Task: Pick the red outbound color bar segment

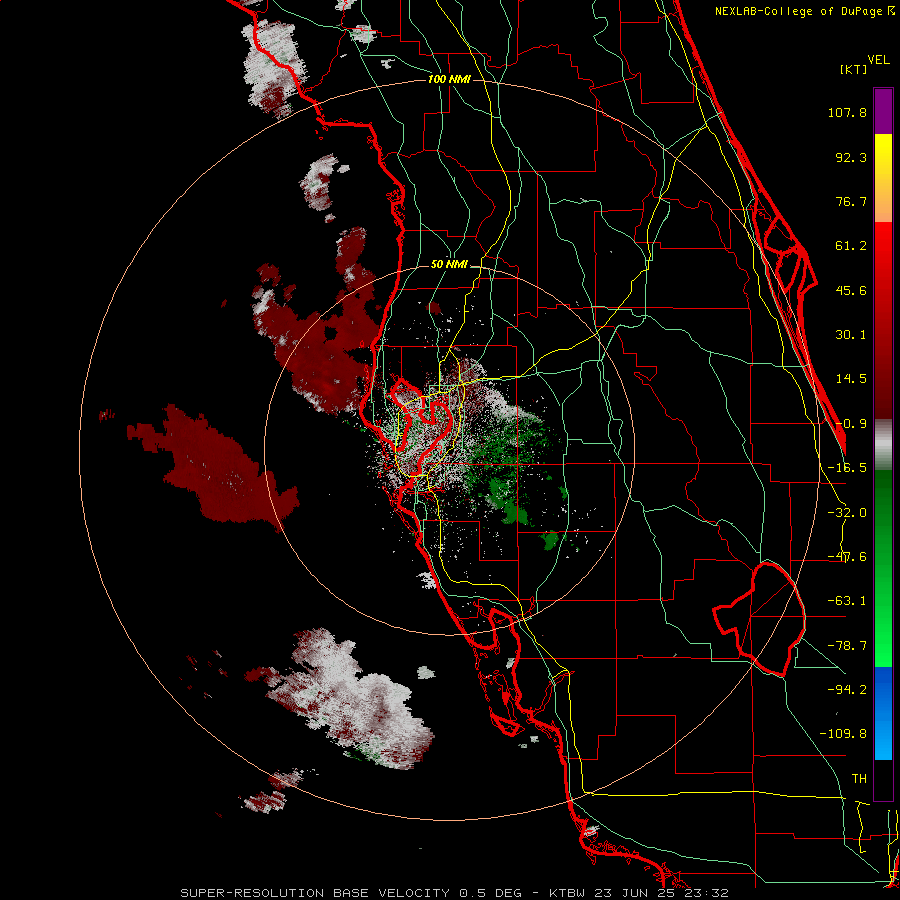Action: point(883,321)
